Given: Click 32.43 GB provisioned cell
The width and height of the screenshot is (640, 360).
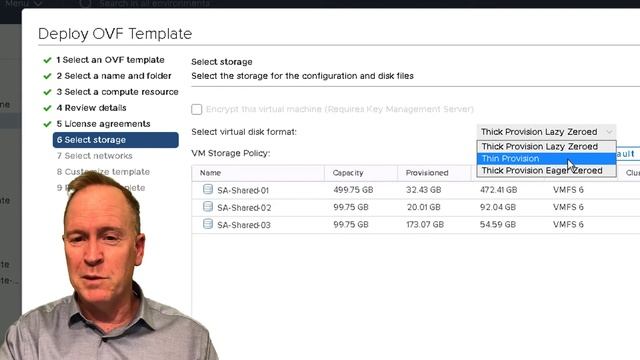Looking at the screenshot, I should (424, 190).
